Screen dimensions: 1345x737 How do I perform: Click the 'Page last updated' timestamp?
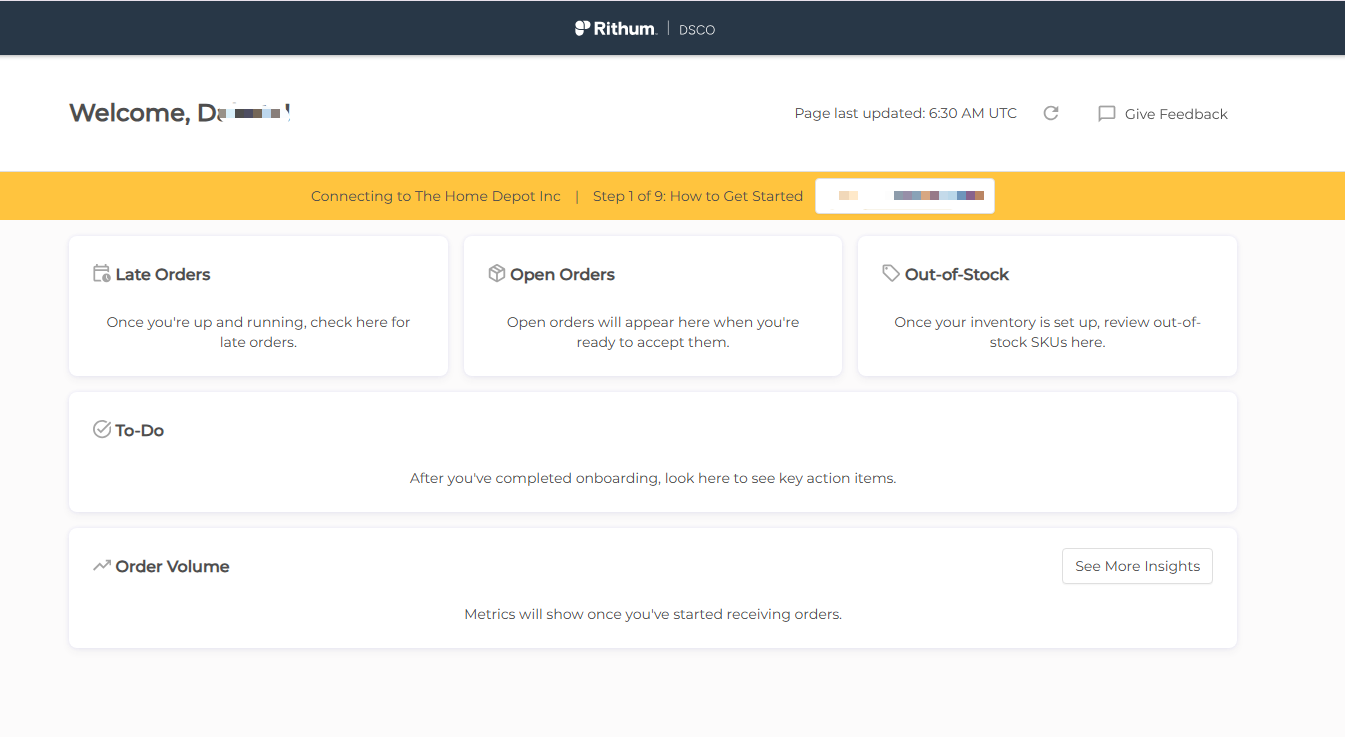905,114
